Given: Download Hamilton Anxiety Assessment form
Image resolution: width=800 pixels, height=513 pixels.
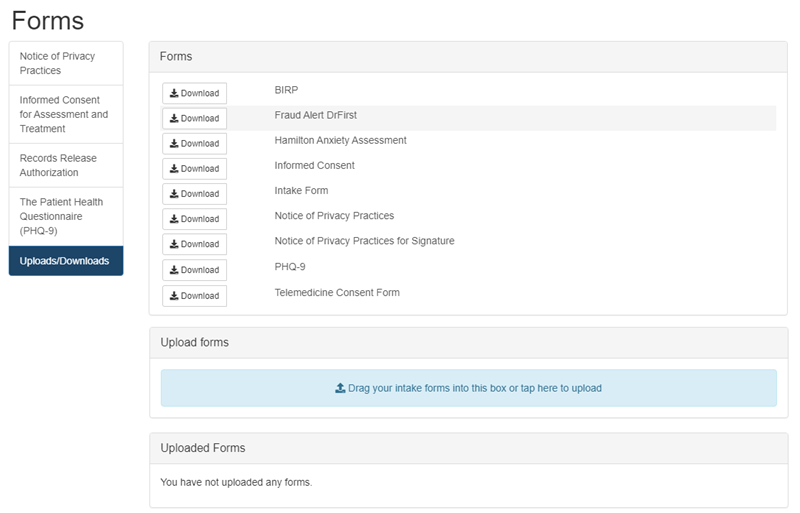Looking at the screenshot, I should coord(195,143).
